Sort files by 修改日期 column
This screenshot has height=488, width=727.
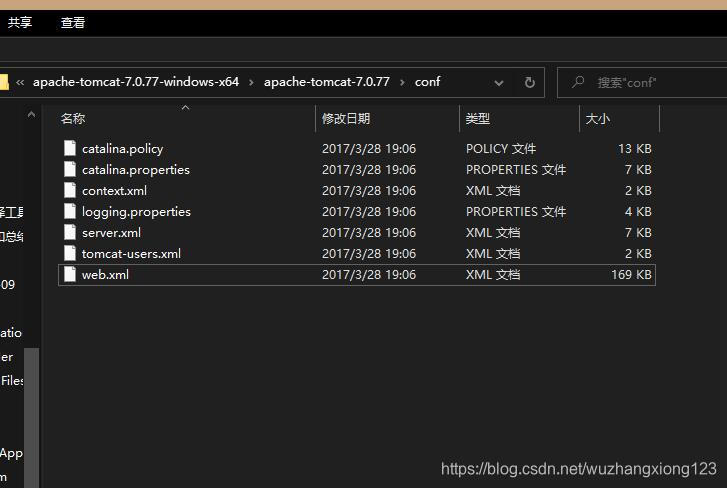(346, 119)
